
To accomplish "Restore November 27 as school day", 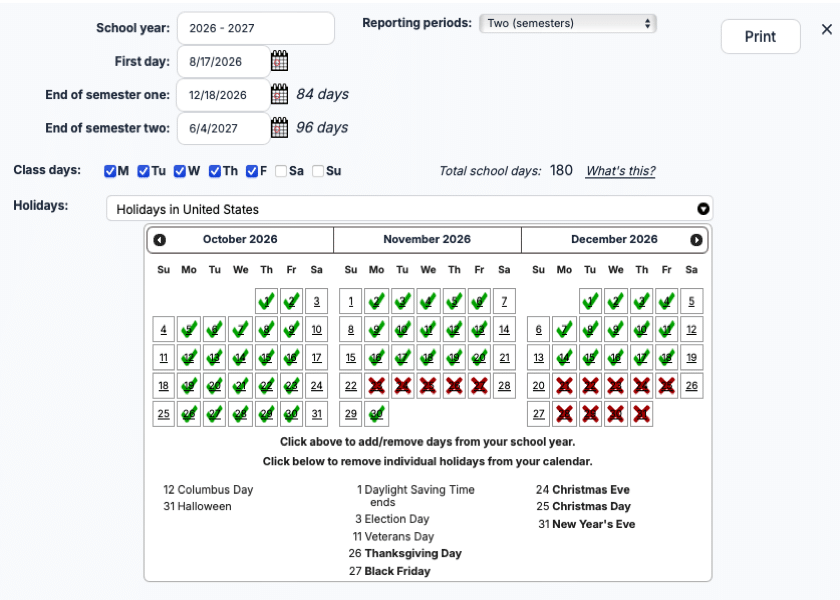I will 479,386.
